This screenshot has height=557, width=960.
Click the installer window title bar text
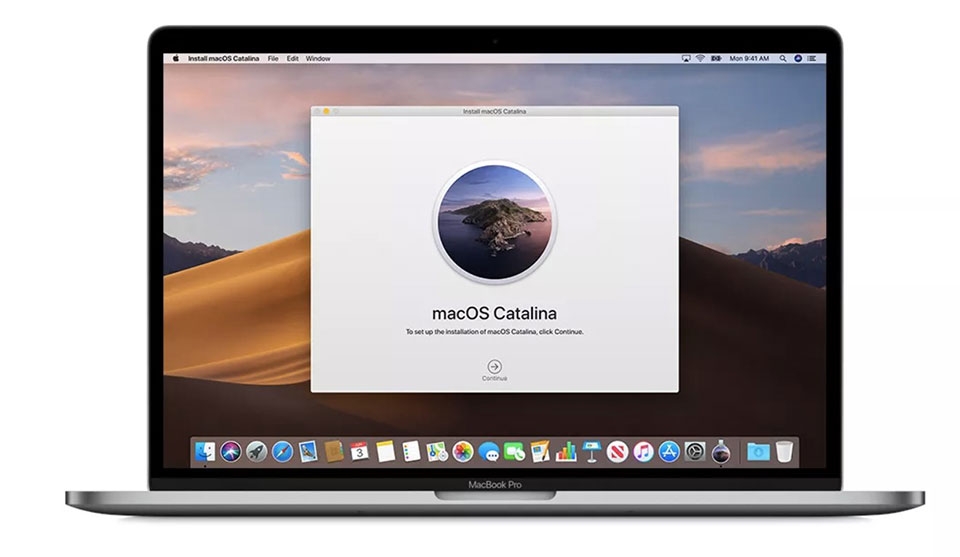[494, 111]
